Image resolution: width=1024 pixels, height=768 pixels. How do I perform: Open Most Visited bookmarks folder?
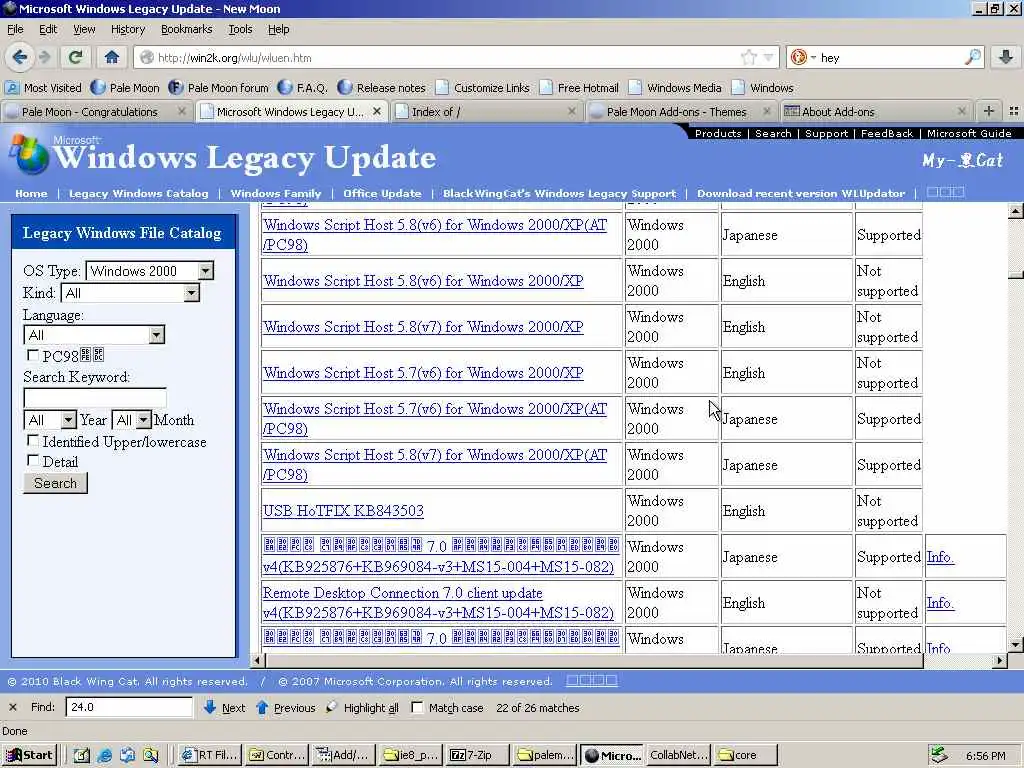point(43,88)
